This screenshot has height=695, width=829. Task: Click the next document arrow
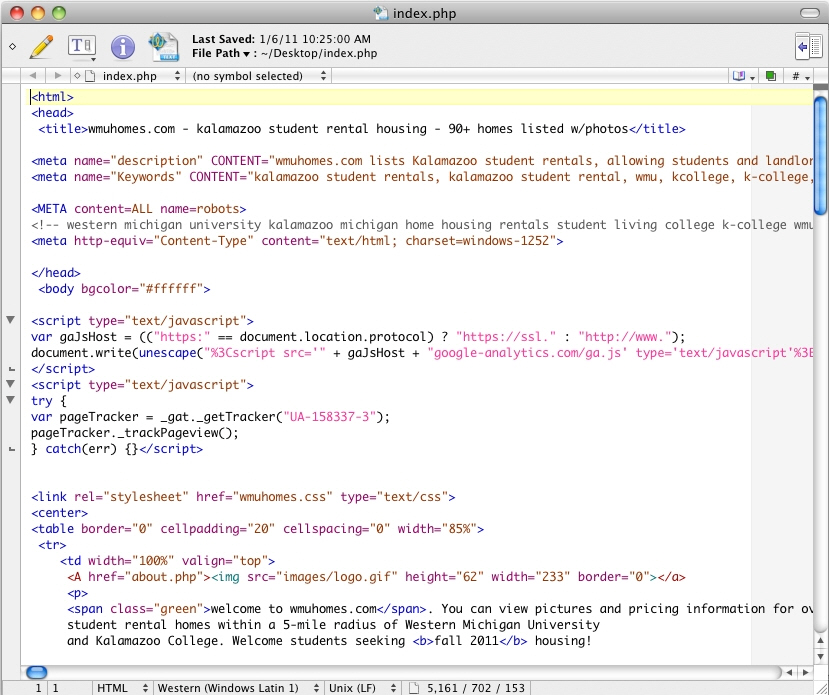57,76
